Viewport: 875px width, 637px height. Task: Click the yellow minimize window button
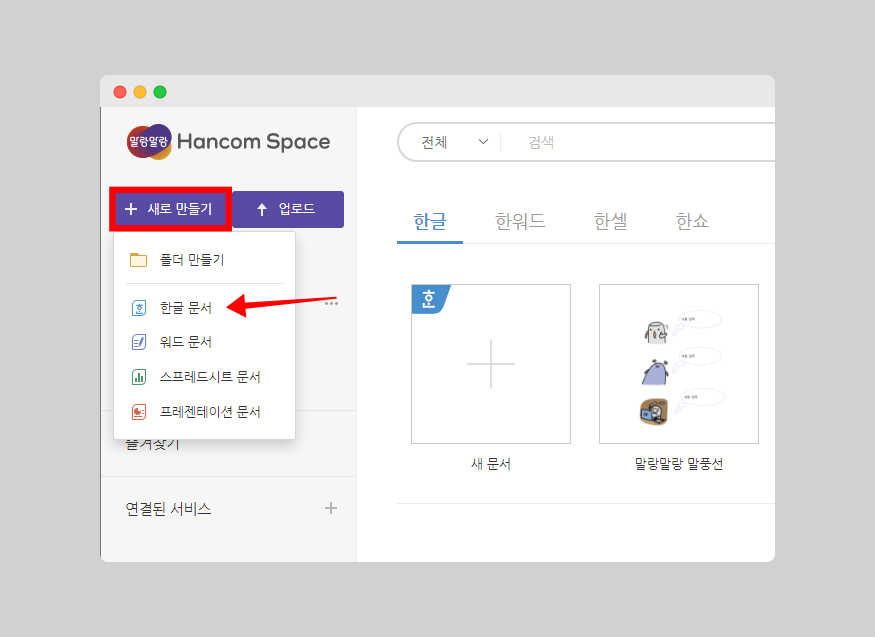click(x=140, y=92)
